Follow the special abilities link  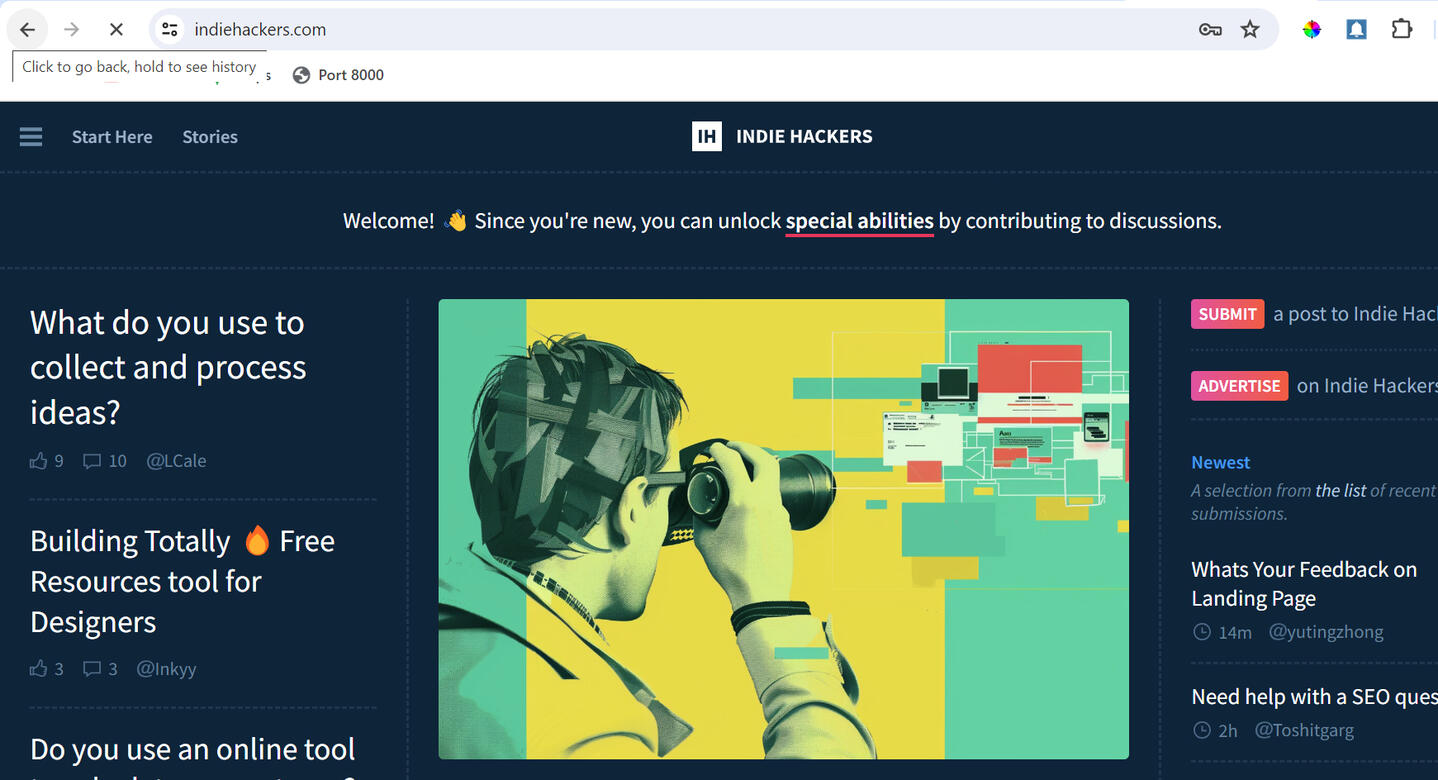pyautogui.click(x=859, y=221)
